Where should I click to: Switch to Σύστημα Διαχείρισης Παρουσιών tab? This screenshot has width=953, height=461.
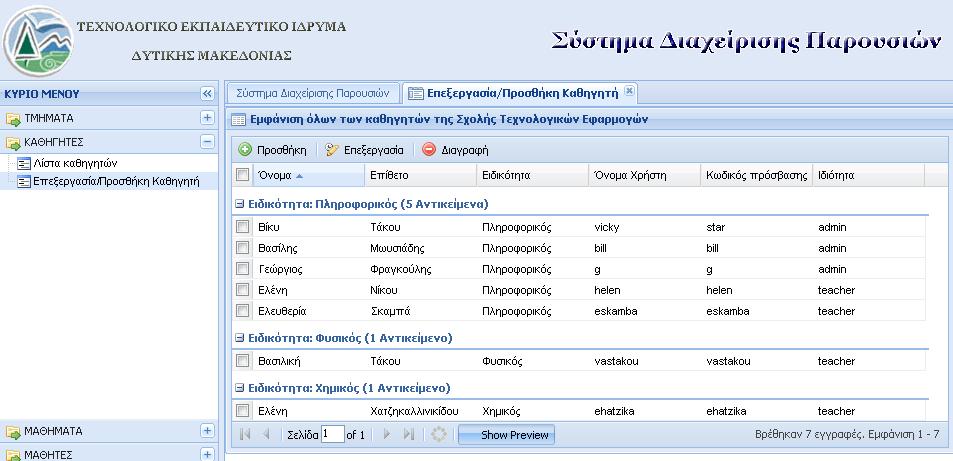[x=312, y=93]
